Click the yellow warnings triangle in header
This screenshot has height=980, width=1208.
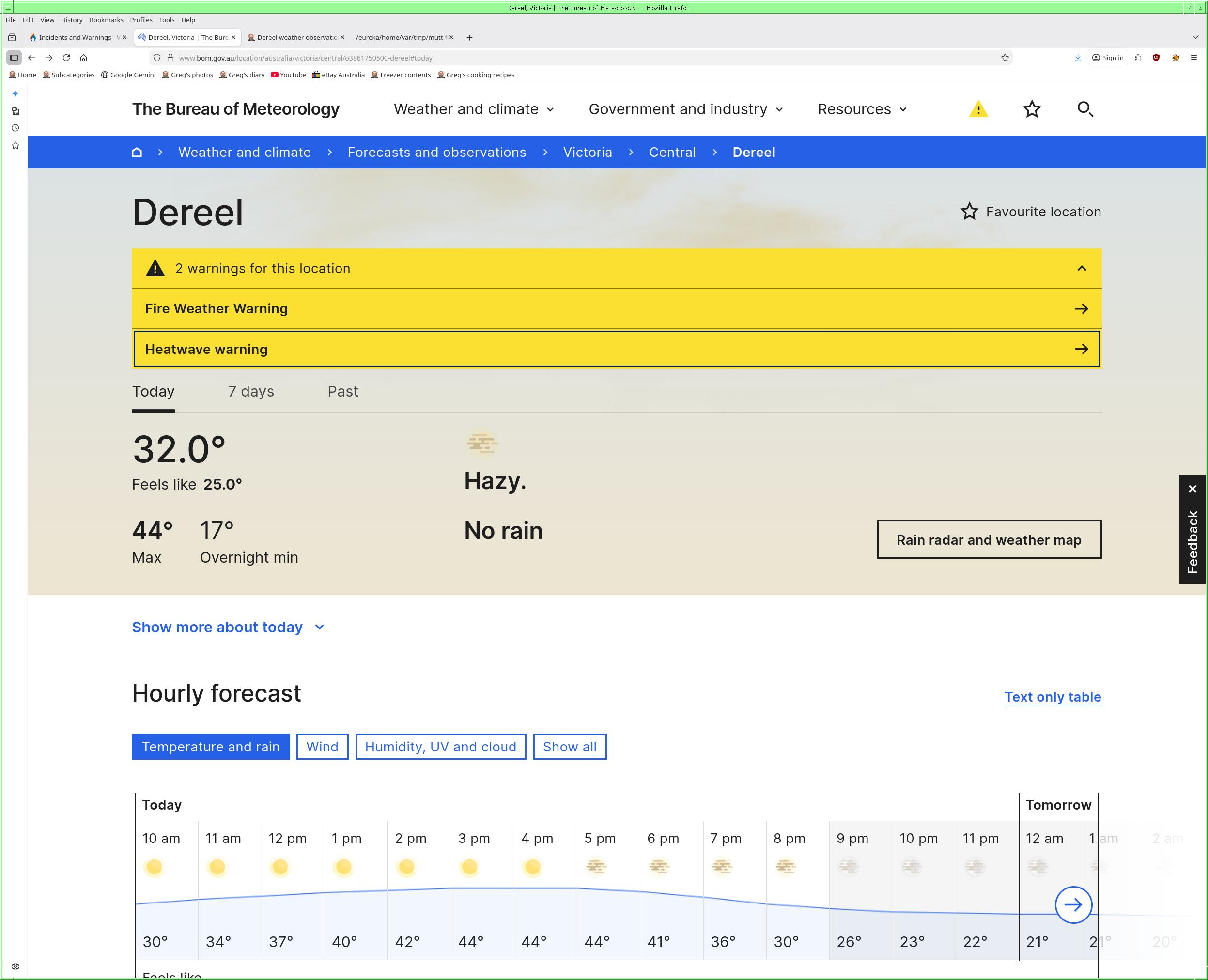[978, 109]
